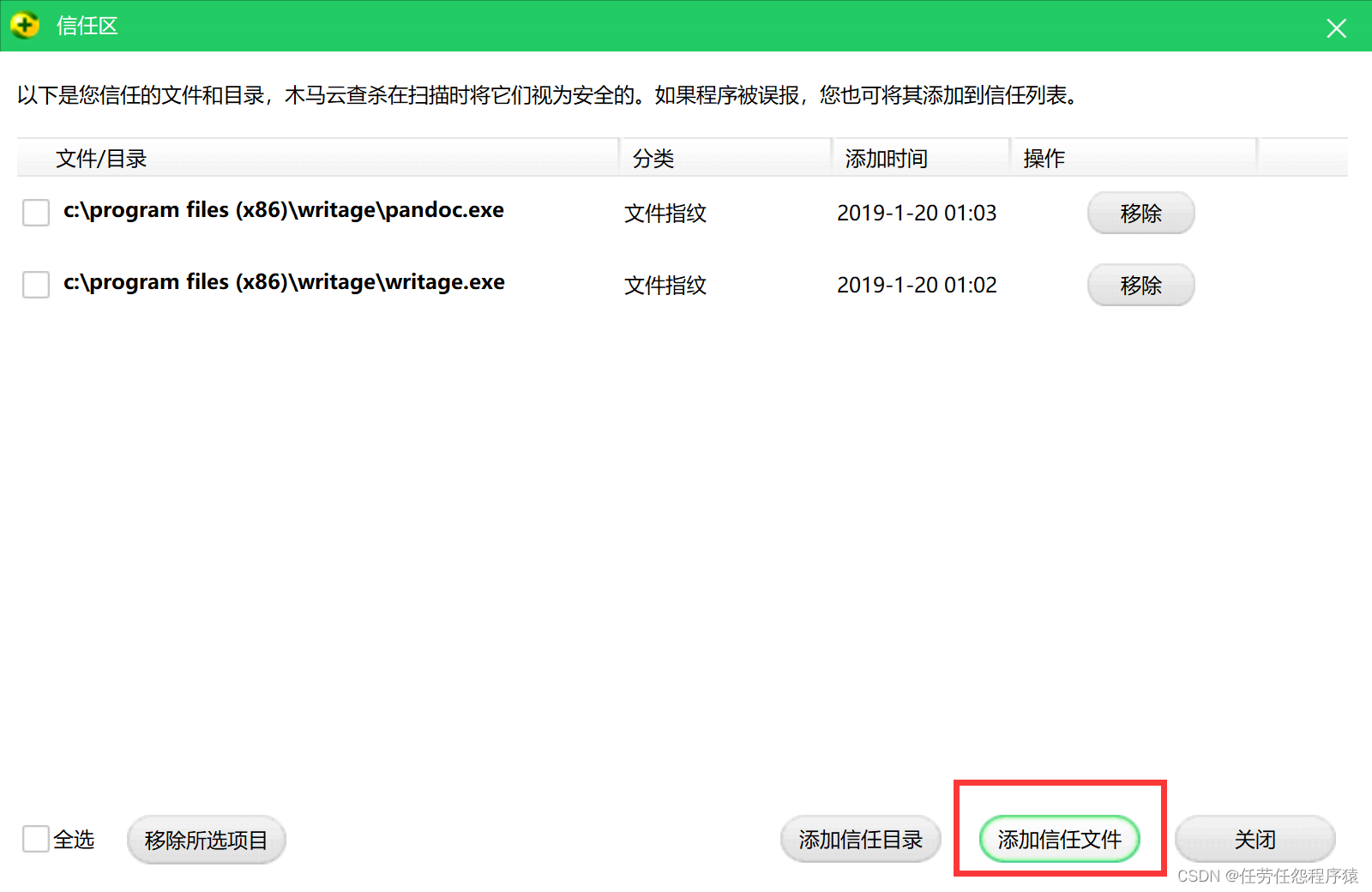
Task: Click 文件指纹 in the writage.exe row
Action: point(665,286)
